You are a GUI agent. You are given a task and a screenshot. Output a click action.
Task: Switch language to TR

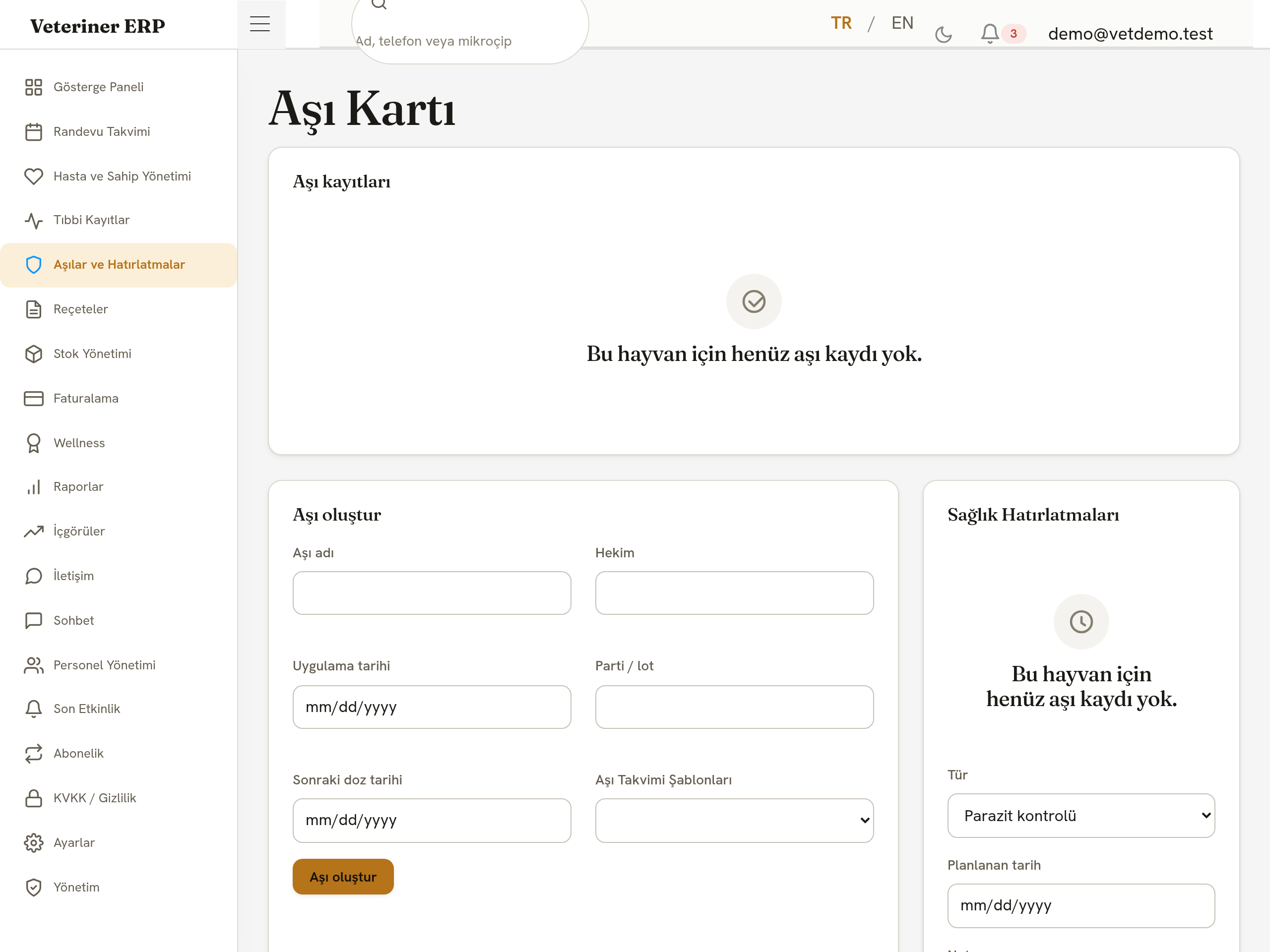(841, 23)
